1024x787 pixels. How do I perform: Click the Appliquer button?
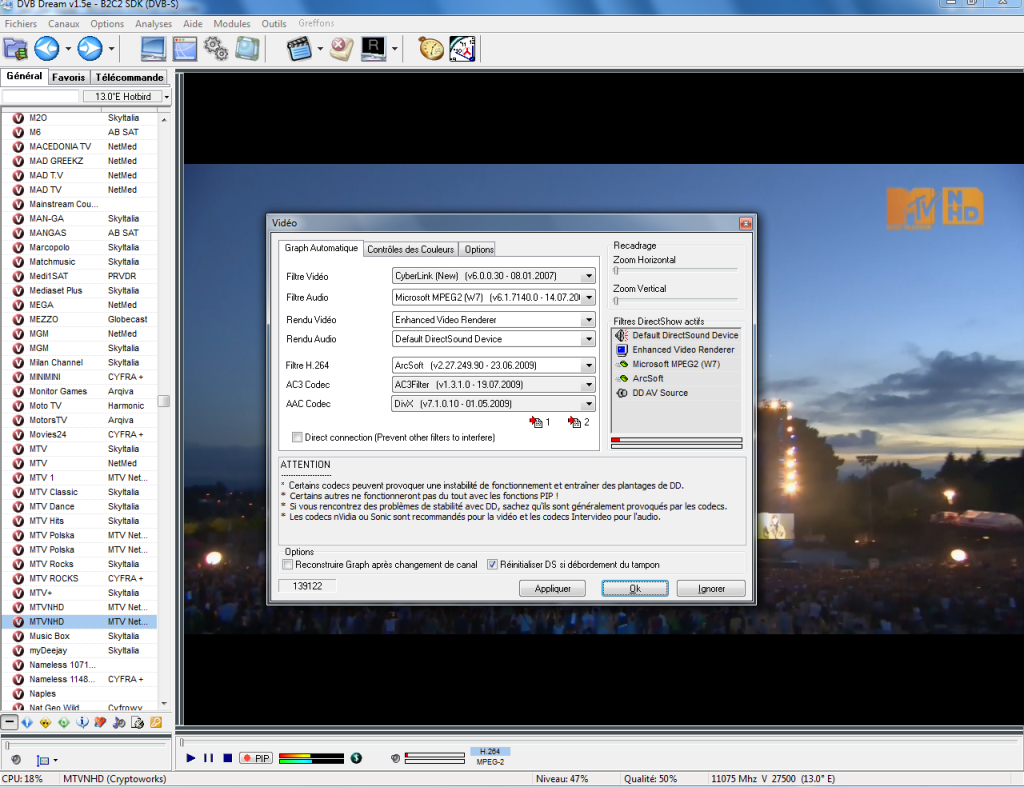(552, 588)
